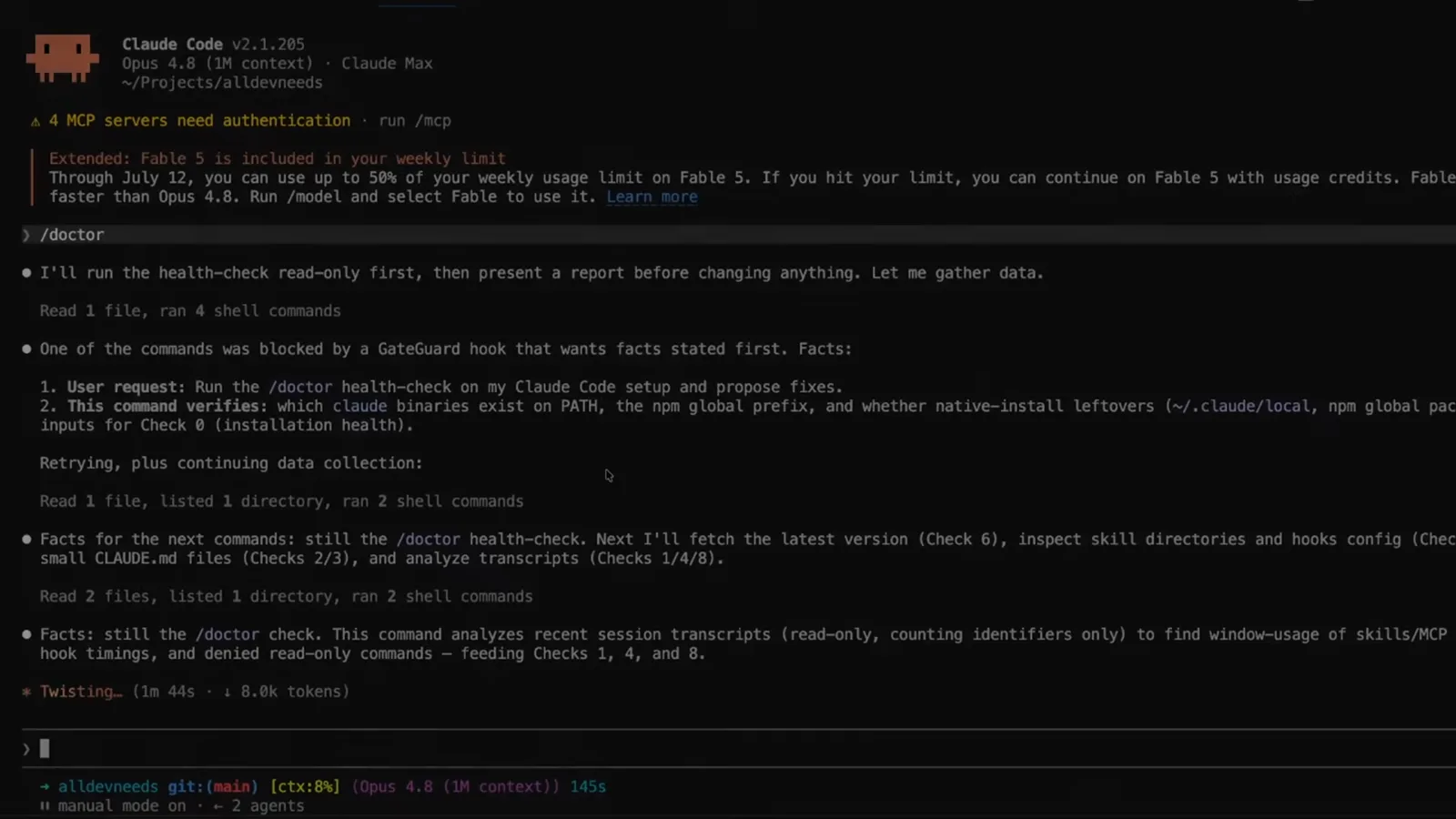The width and height of the screenshot is (1456, 819).
Task: Click the 'run /mcp' hint text
Action: (x=414, y=121)
